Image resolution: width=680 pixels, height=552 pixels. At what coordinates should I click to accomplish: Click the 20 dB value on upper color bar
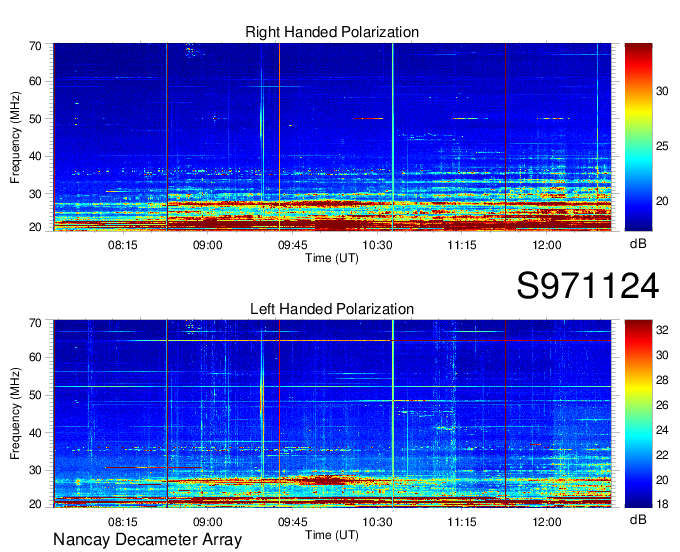pos(662,201)
